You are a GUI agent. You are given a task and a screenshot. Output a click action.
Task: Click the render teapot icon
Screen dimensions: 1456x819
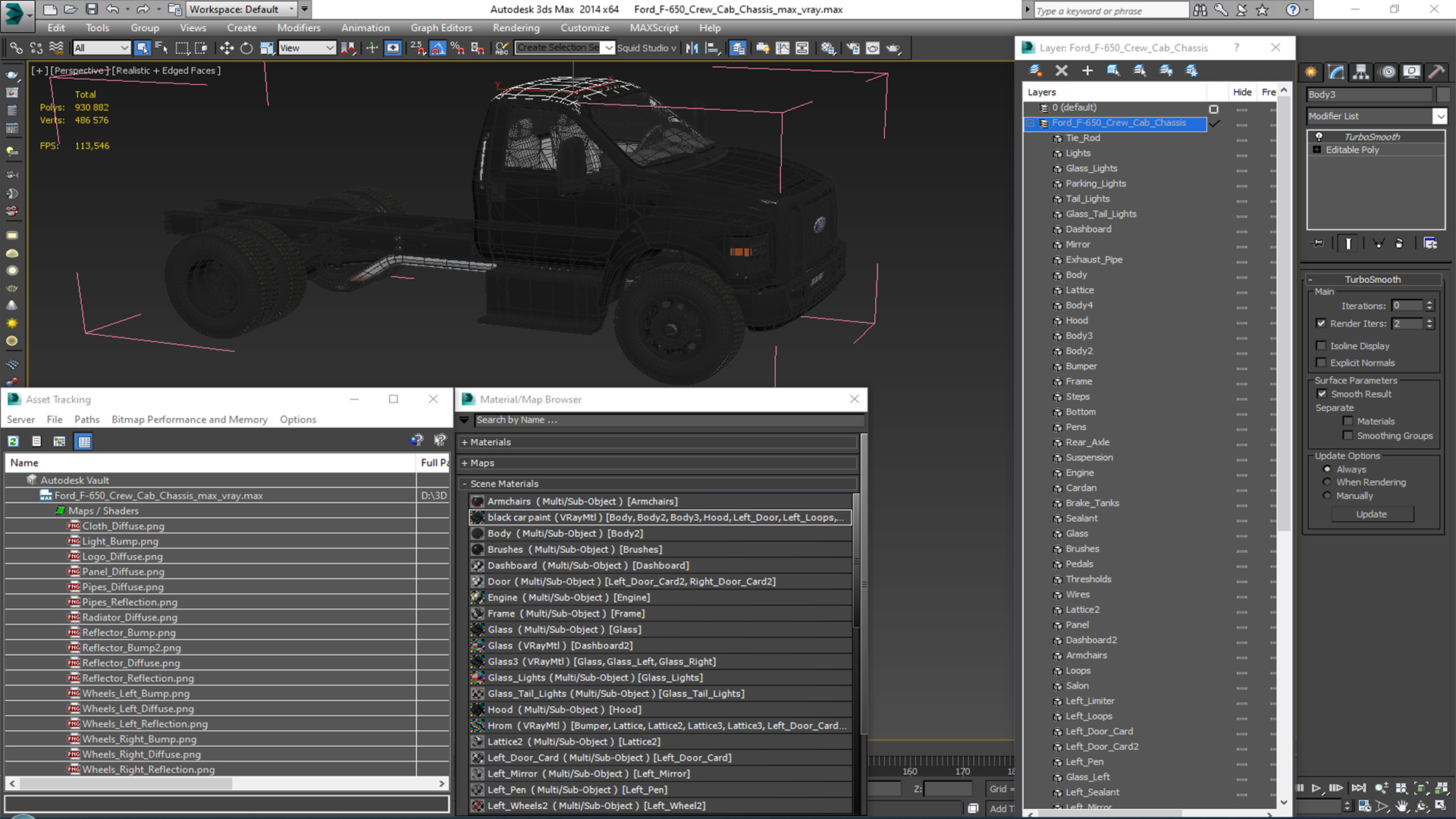893,48
